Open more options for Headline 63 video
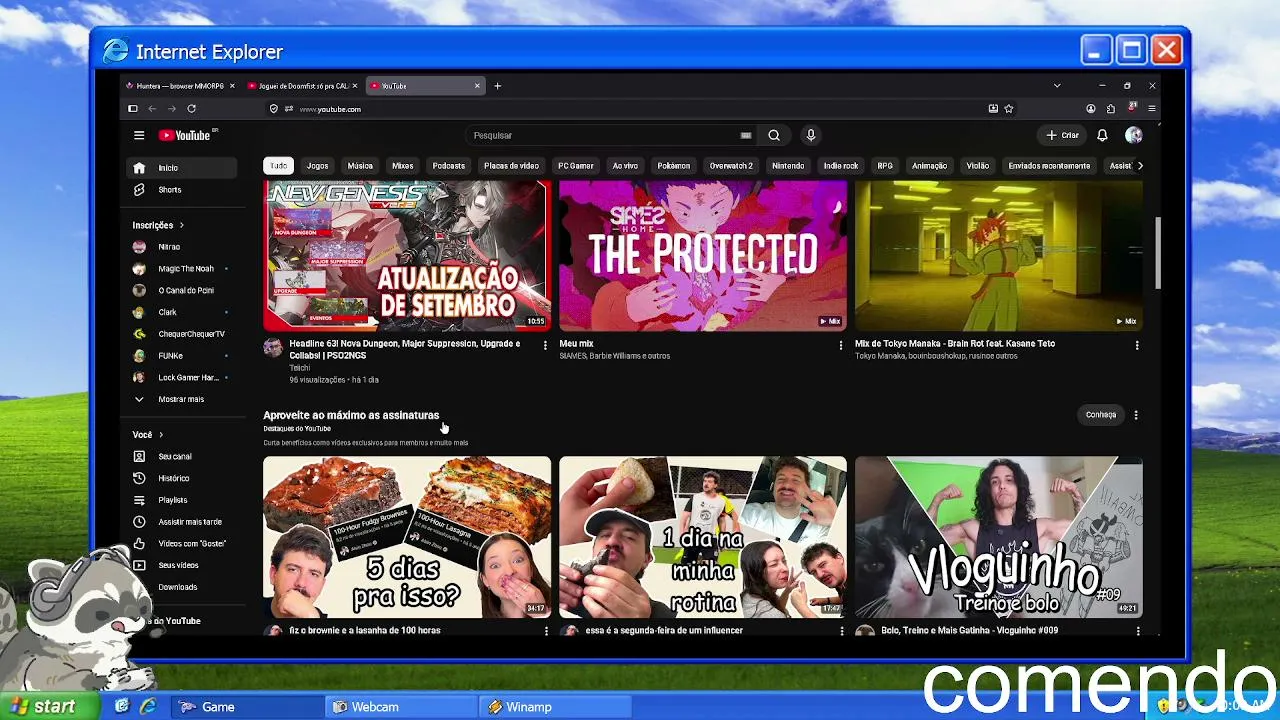The width and height of the screenshot is (1280, 720). tap(545, 345)
